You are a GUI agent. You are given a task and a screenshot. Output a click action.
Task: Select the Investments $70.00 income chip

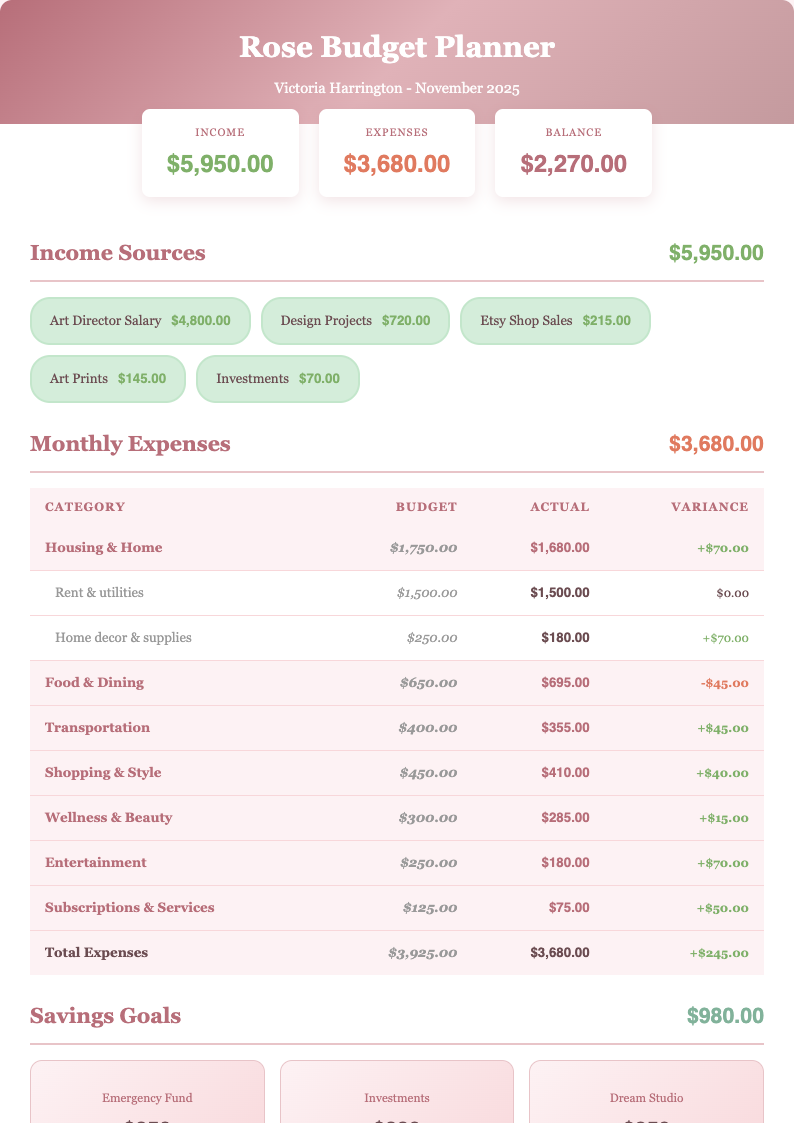click(278, 379)
